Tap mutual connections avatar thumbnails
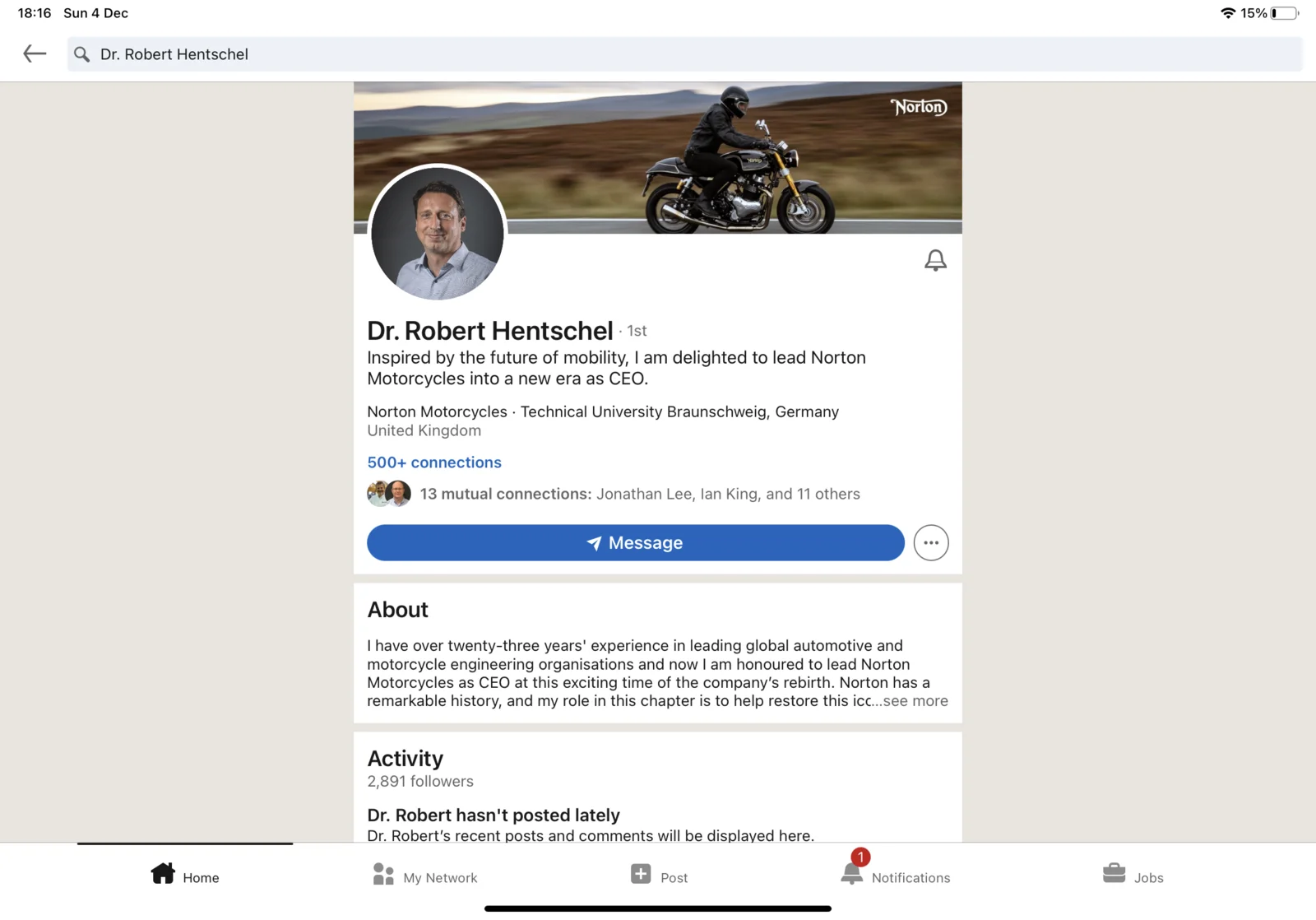1316x920 pixels. (x=389, y=494)
